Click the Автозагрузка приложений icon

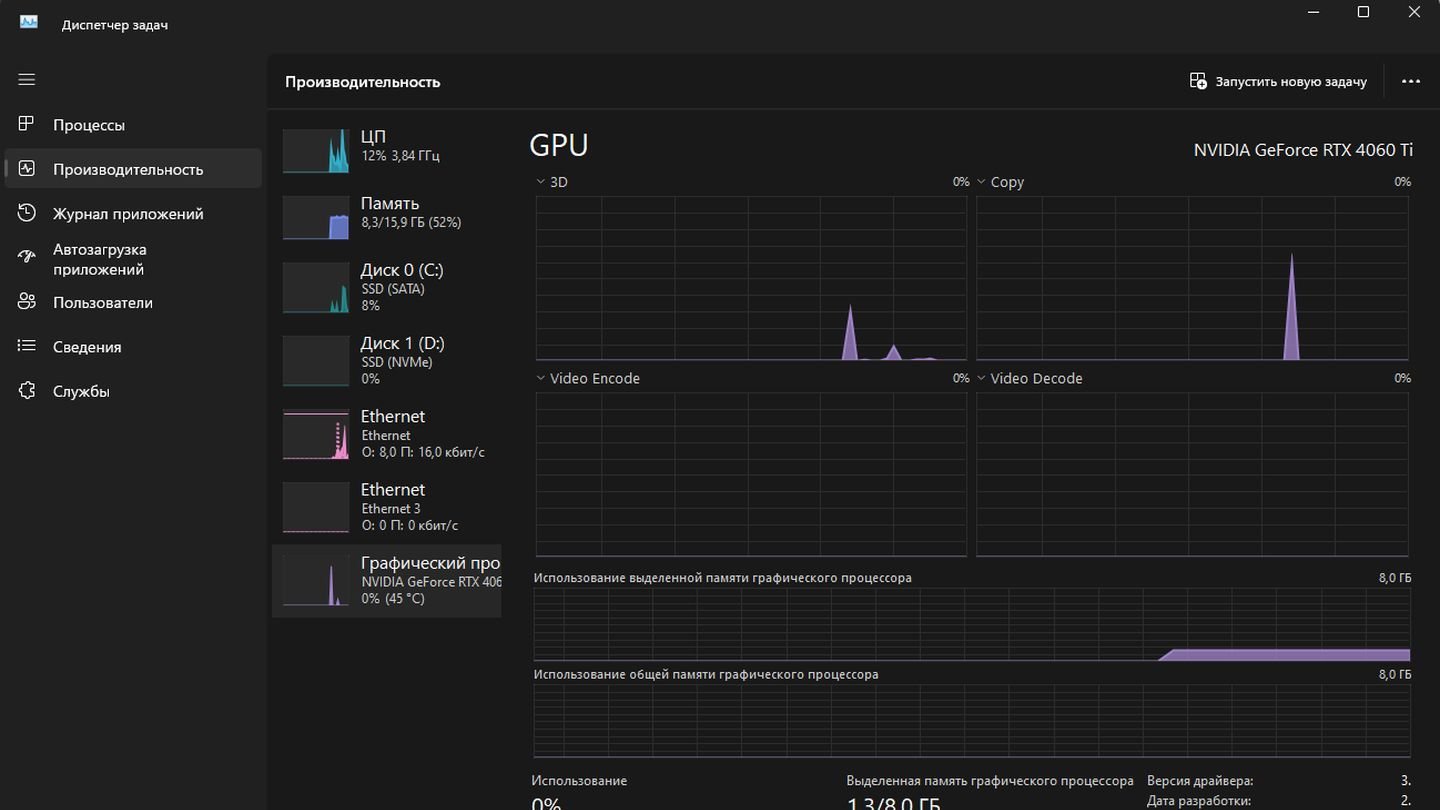pyautogui.click(x=27, y=258)
